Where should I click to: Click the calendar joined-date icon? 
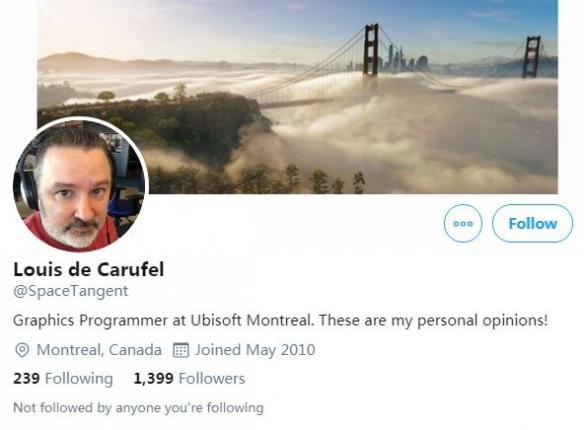(x=181, y=350)
